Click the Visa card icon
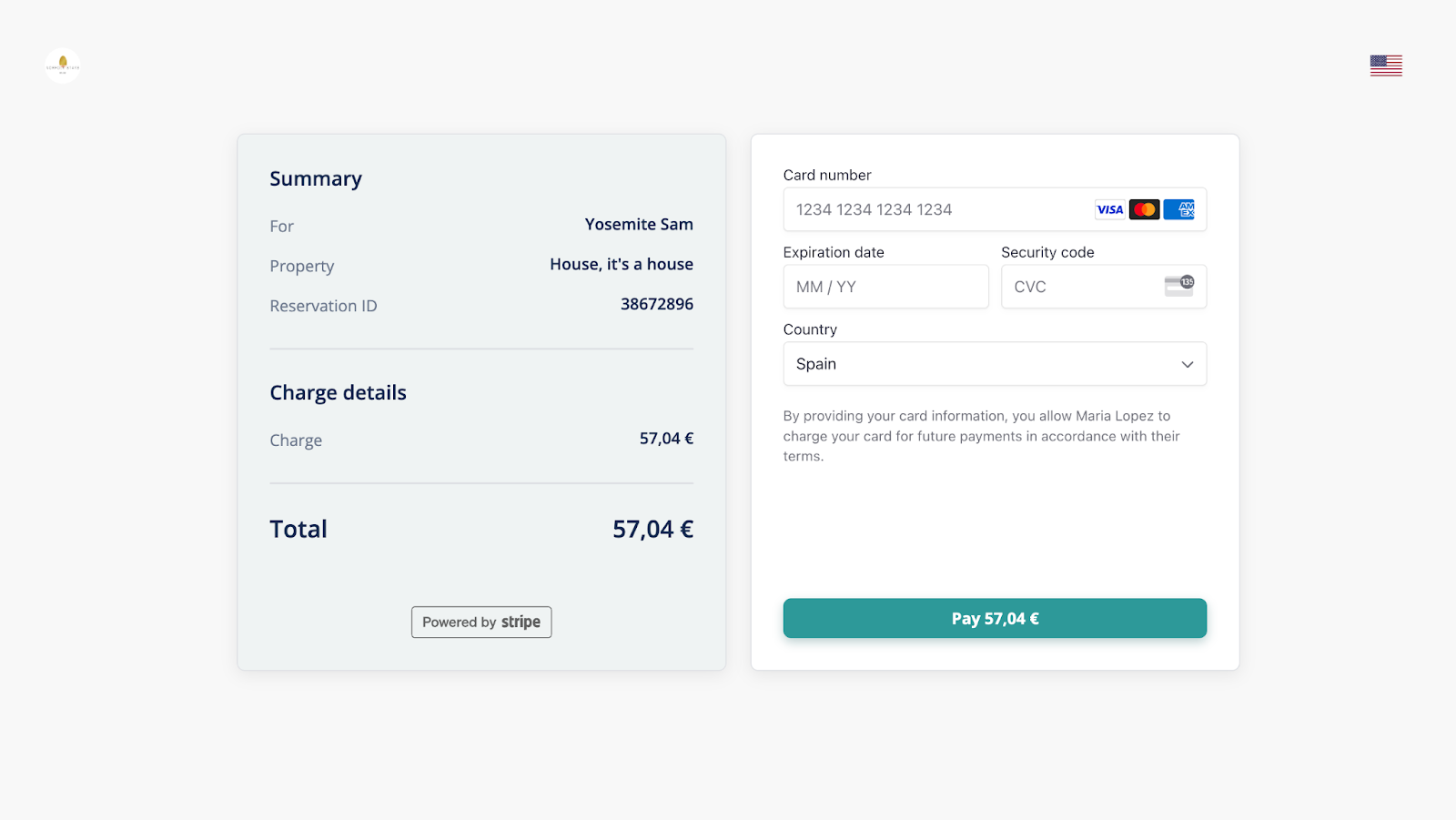This screenshot has width=1456, height=820. pyautogui.click(x=1109, y=209)
